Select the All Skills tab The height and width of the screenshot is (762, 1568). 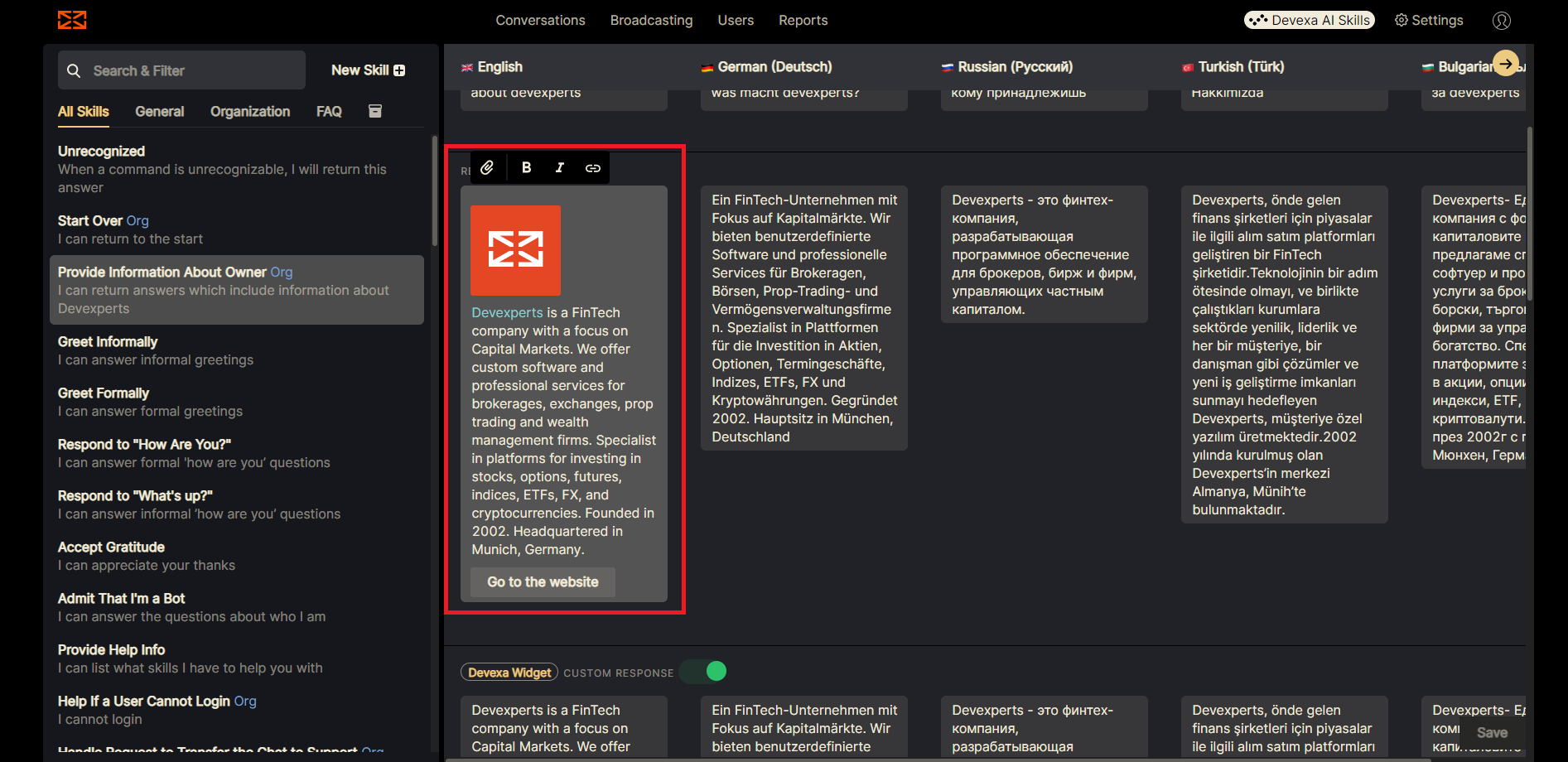click(83, 111)
